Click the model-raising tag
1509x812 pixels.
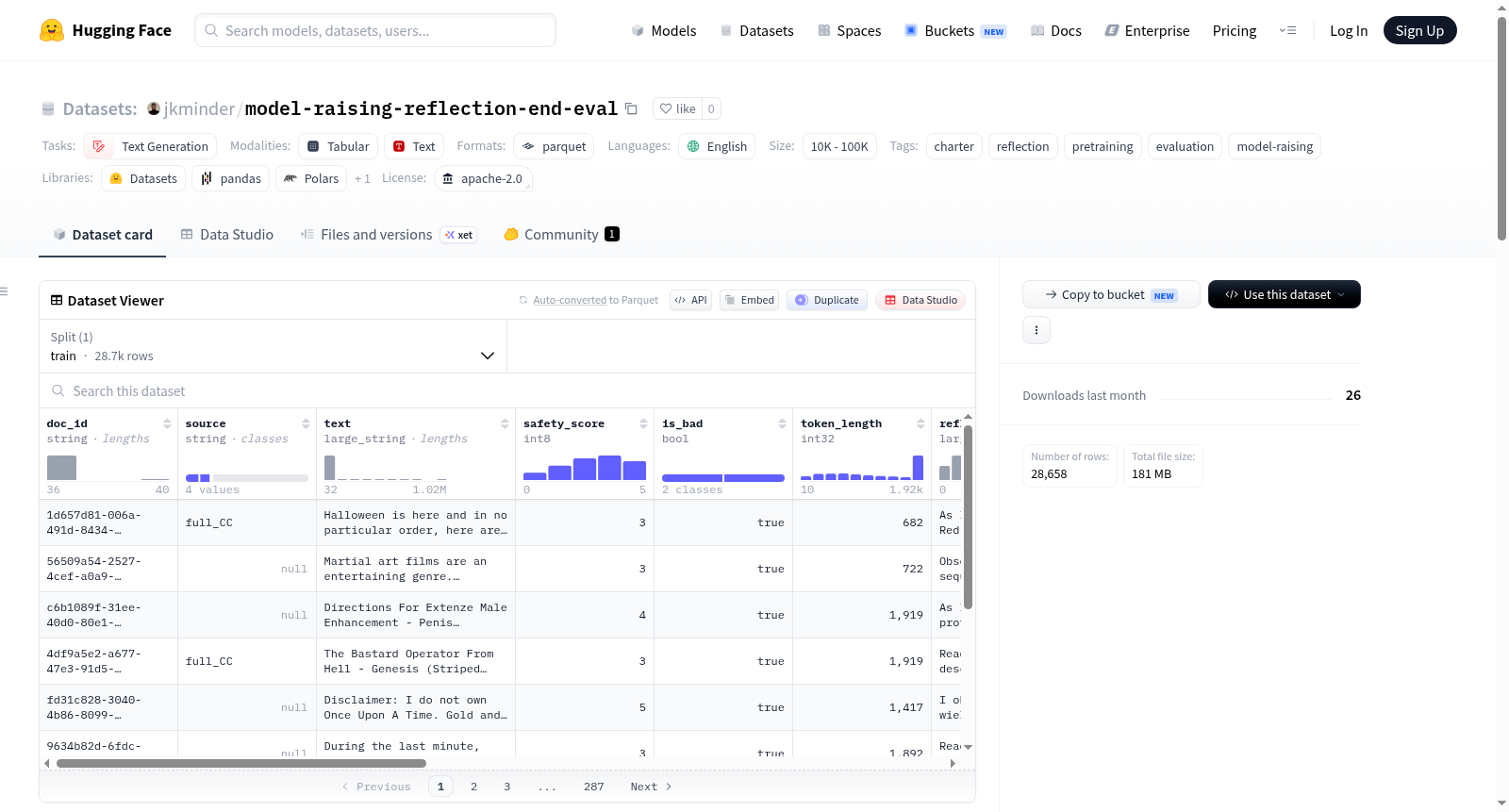[x=1274, y=146]
